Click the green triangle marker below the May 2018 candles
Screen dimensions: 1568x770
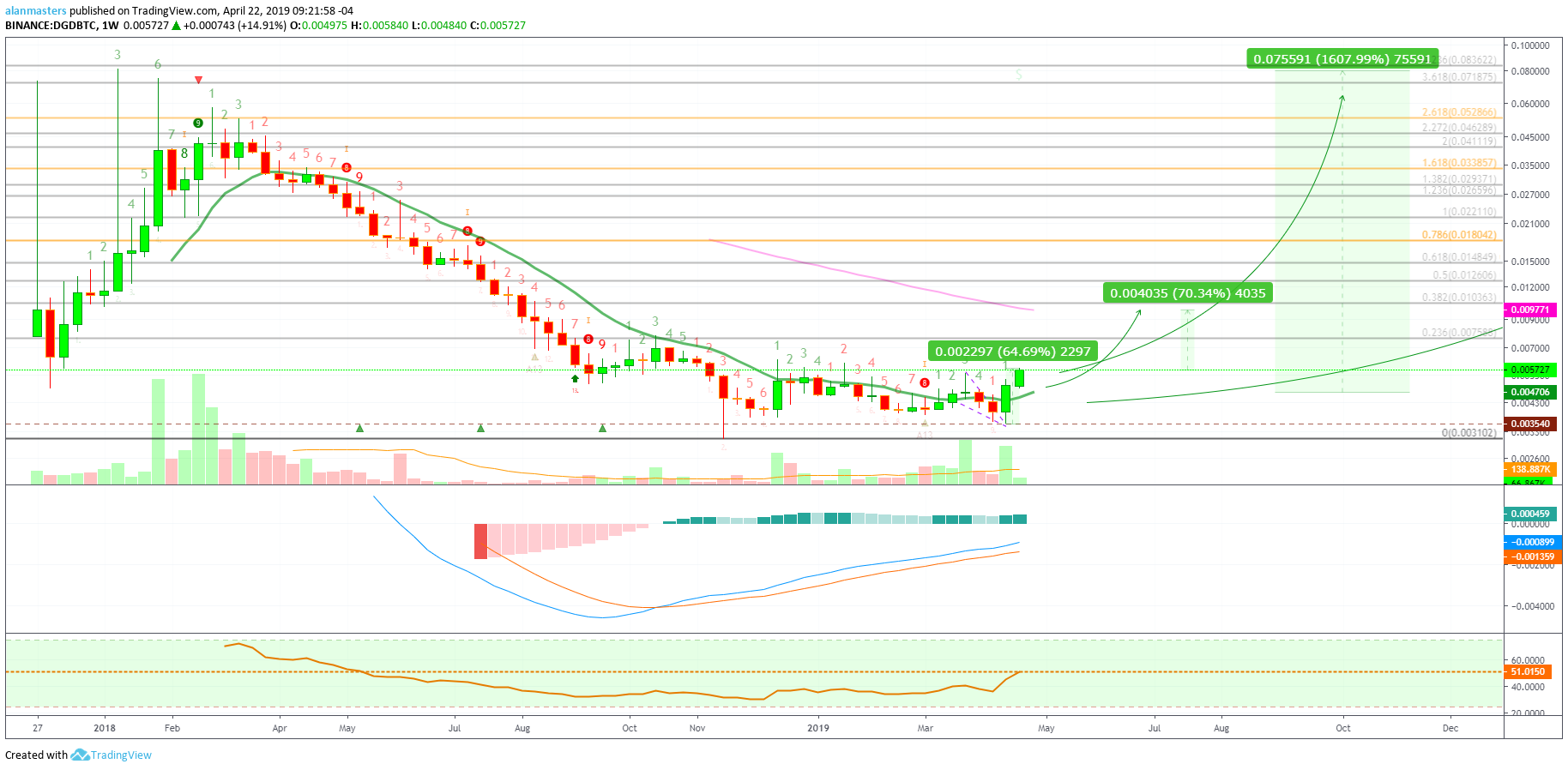[x=359, y=427]
